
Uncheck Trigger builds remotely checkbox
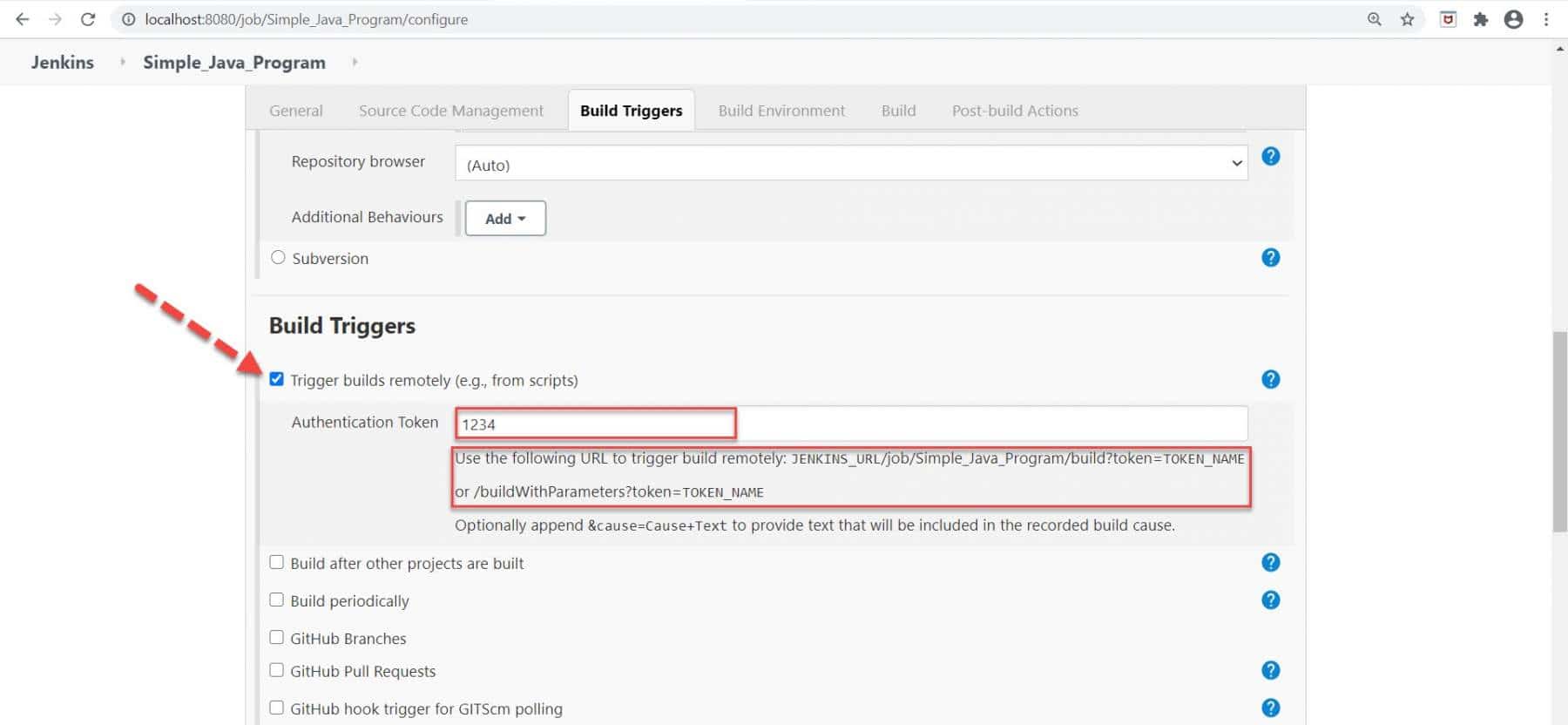click(x=276, y=379)
